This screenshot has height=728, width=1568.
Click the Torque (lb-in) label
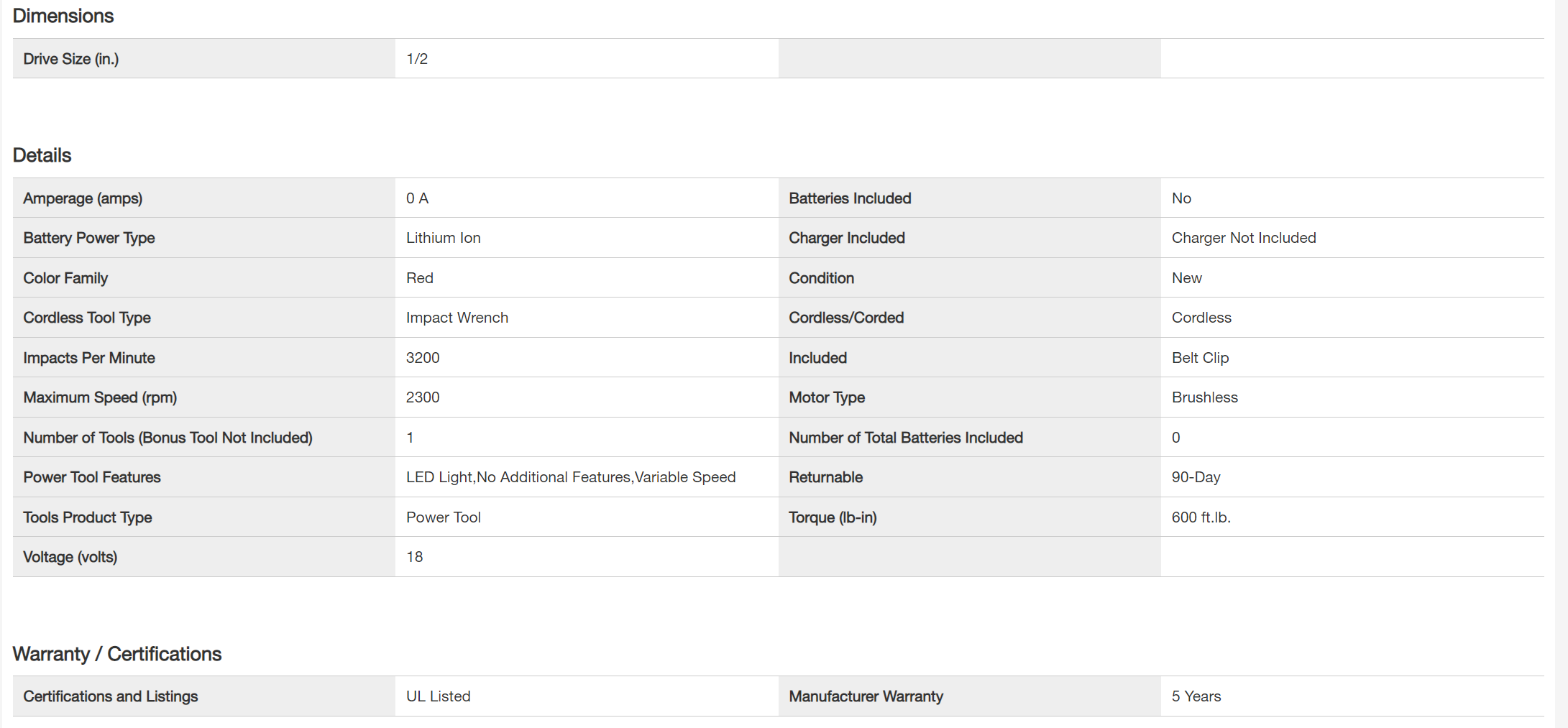pos(833,517)
